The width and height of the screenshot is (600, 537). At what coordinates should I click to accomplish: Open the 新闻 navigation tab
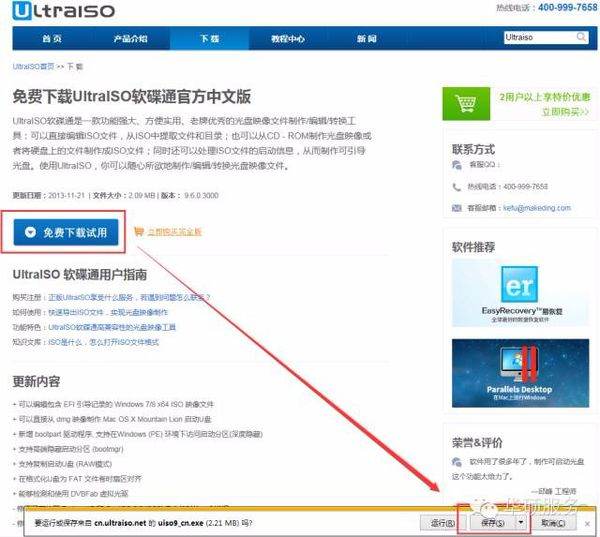366,39
